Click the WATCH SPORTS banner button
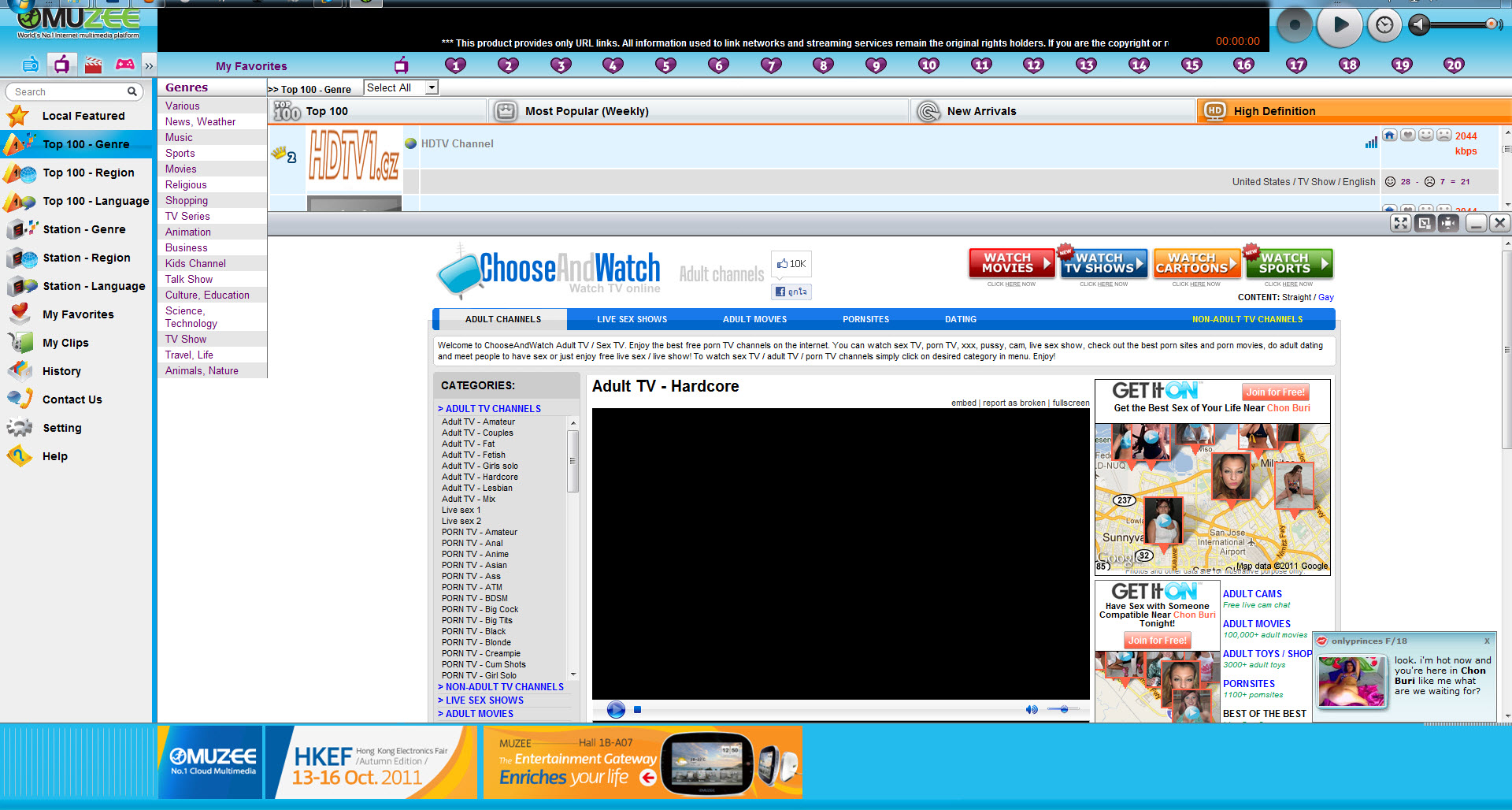The height and width of the screenshot is (810, 1512). tap(1288, 263)
